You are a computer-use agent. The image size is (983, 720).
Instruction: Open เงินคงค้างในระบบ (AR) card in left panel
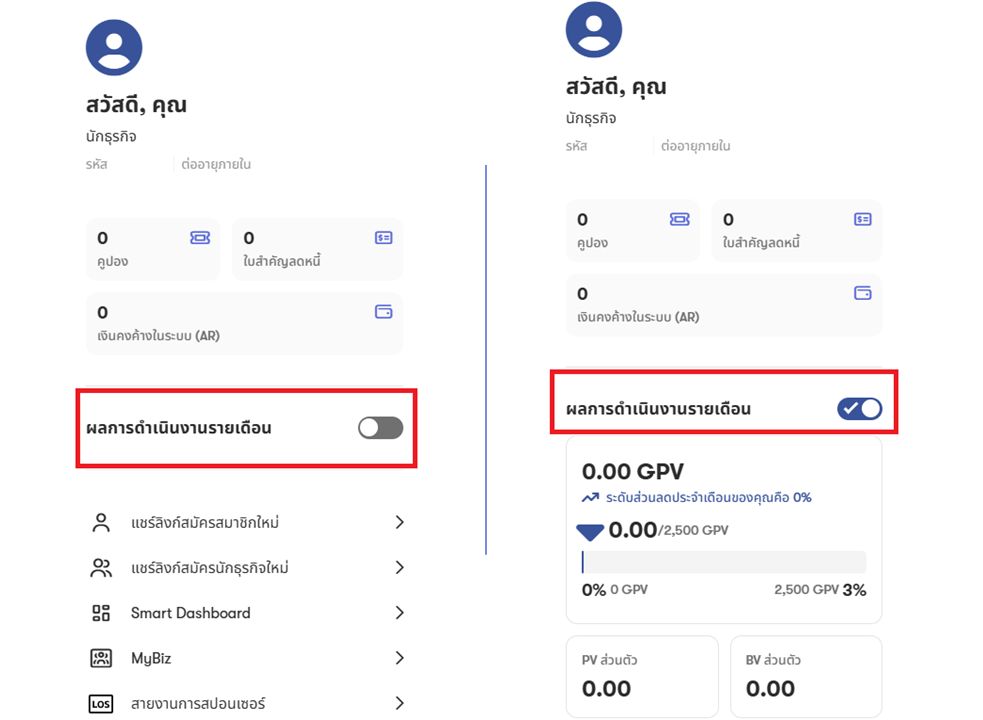point(244,324)
